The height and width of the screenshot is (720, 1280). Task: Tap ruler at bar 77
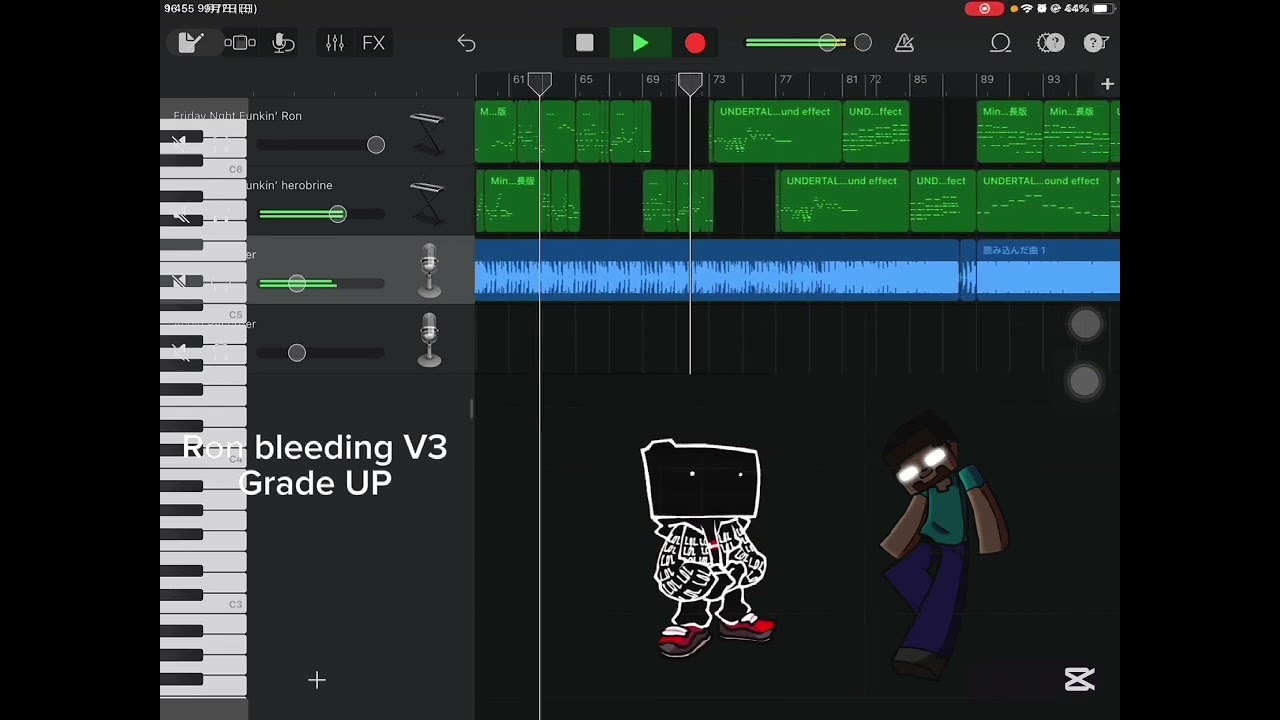(785, 81)
